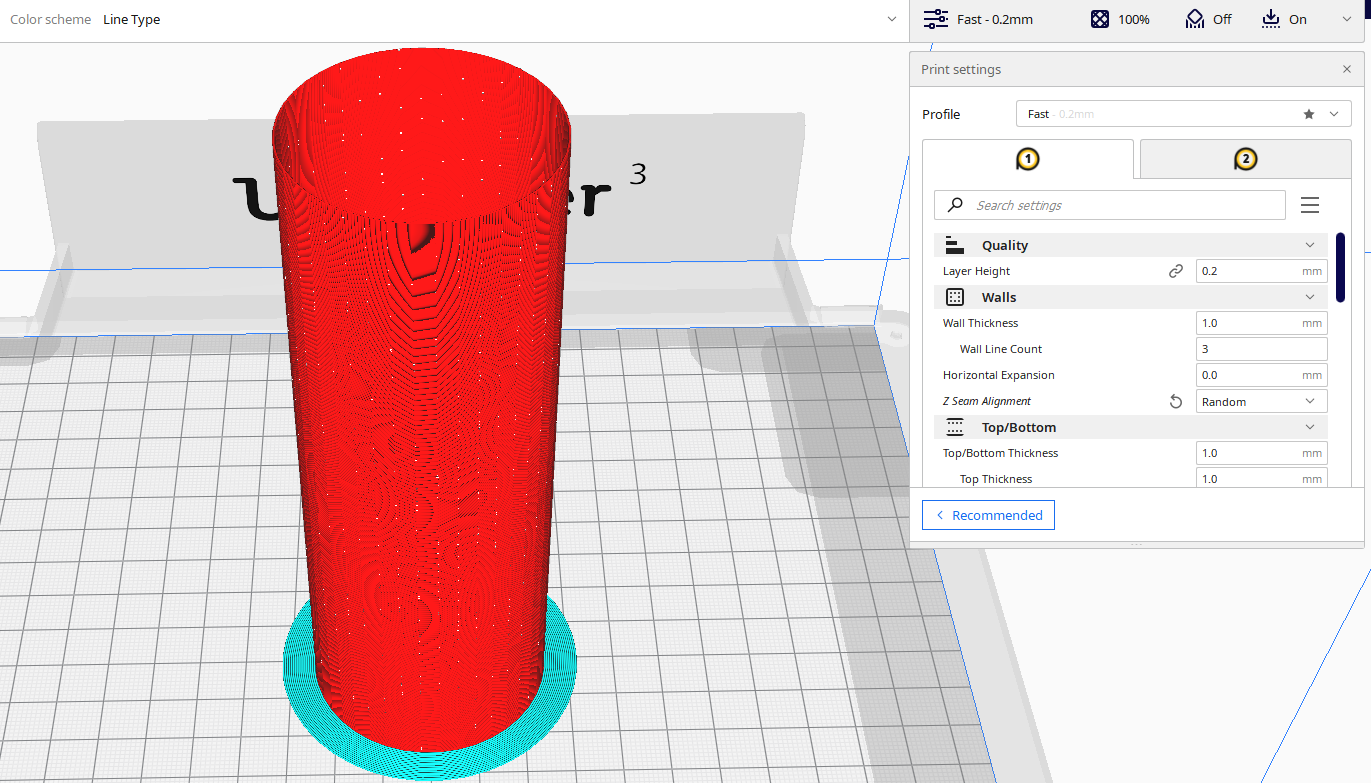The width and height of the screenshot is (1371, 783).
Task: Click the link icon beside Layer Height
Action: point(1176,271)
